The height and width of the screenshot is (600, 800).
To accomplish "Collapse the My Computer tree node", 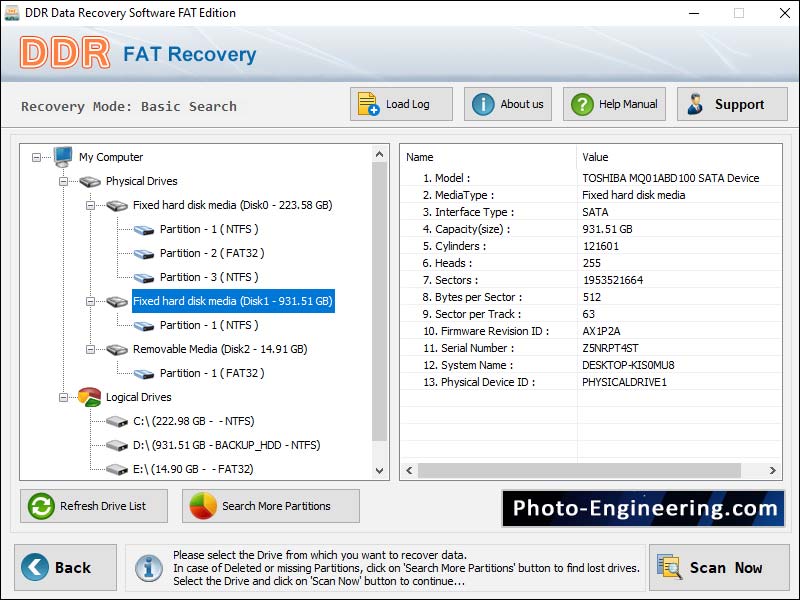I will 36,157.
